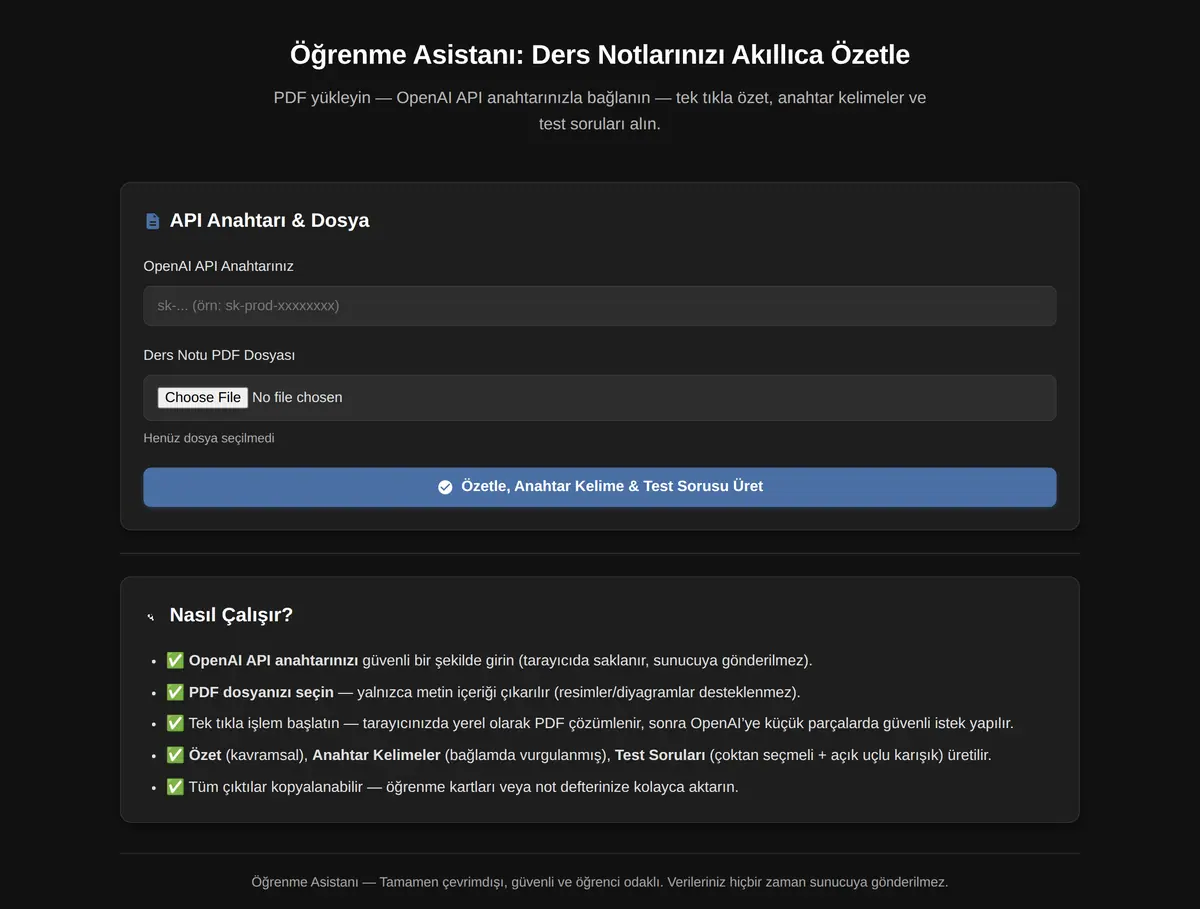Click the small icon beside Nasıl Çalışır?
Viewport: 1200px width, 909px height.
pyautogui.click(x=151, y=616)
